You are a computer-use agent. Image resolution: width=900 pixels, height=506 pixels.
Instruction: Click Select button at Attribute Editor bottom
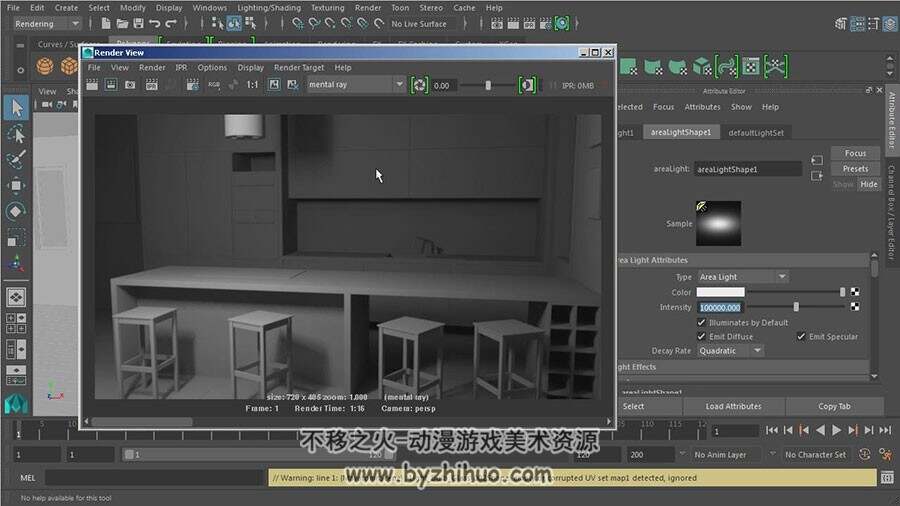click(633, 406)
